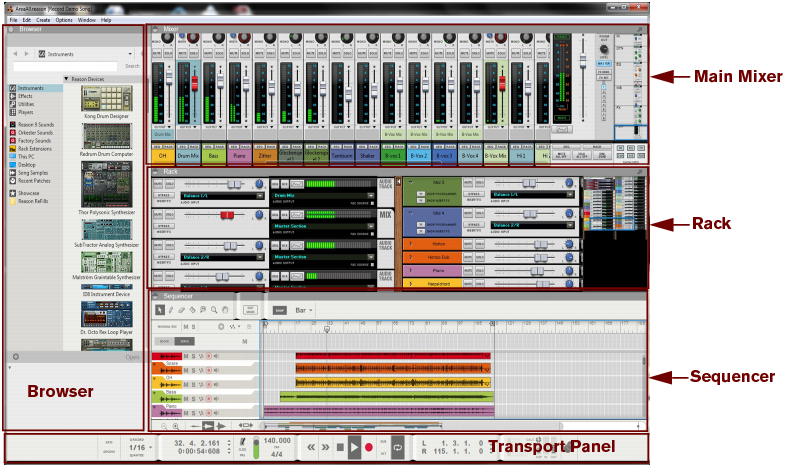Click the Rewind button in the transport
The width and height of the screenshot is (795, 466).
(311, 449)
